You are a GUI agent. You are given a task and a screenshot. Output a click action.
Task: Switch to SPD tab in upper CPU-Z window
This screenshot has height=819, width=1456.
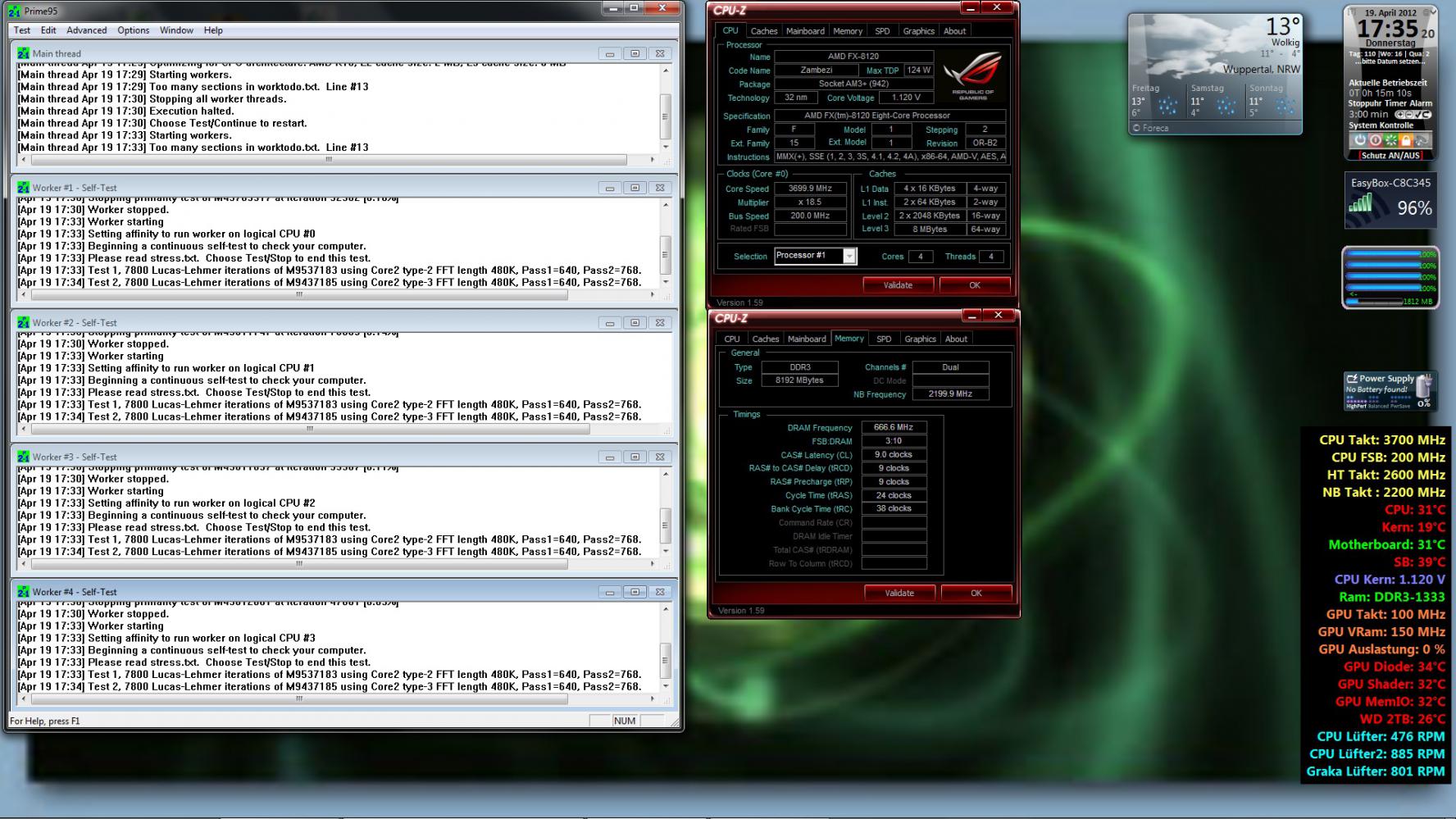[882, 31]
